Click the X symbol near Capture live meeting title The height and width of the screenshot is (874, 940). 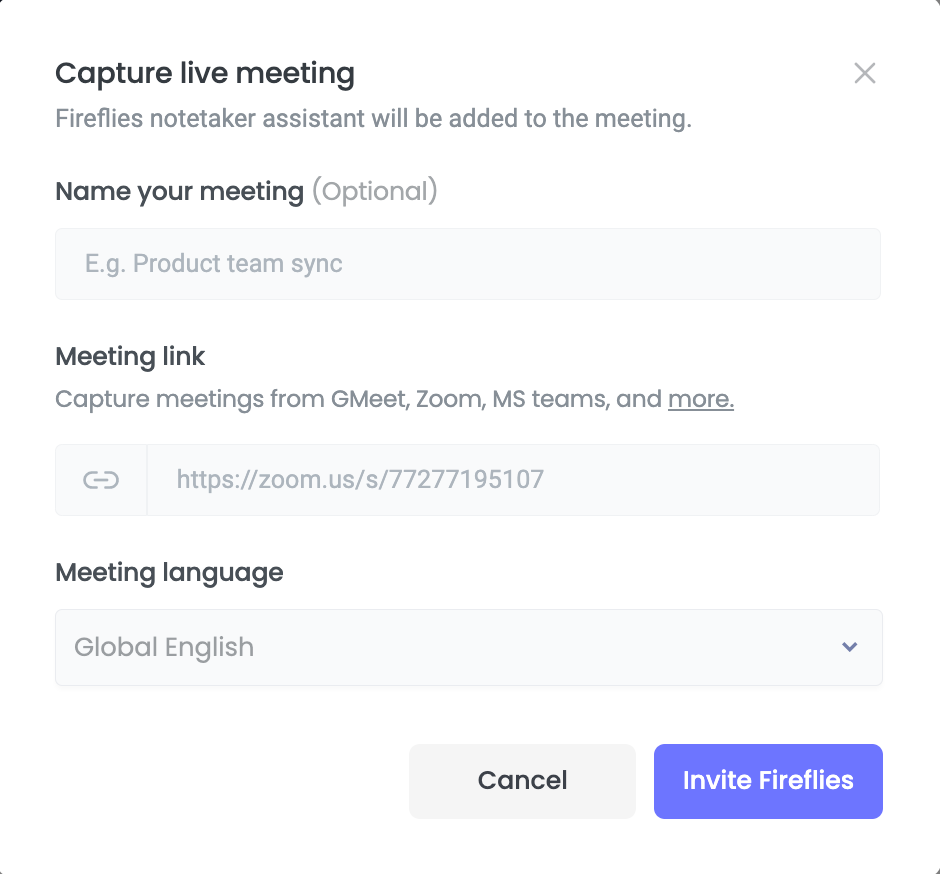(864, 73)
